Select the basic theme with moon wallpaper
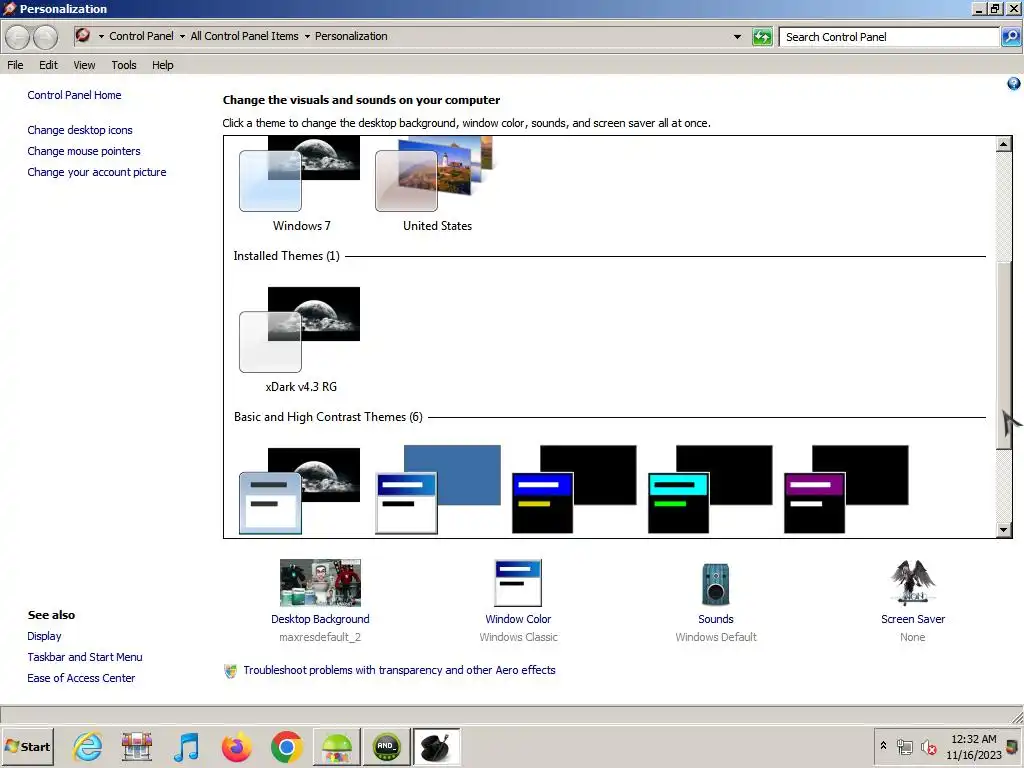Screen dimensions: 1024x768 pos(300,490)
